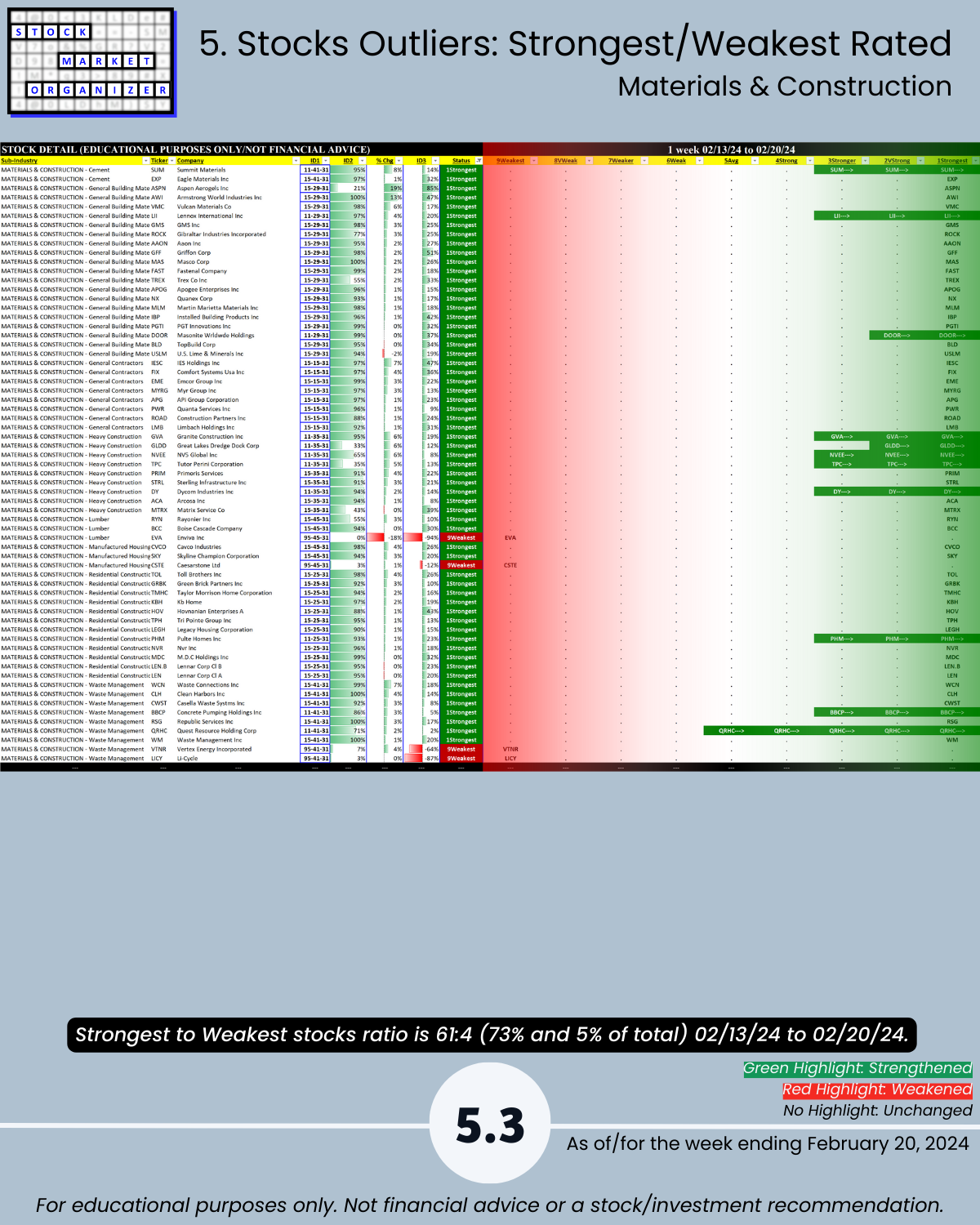Select the Vertex Energy Incorporated cell
This screenshot has width=980, height=1225.
238,749
